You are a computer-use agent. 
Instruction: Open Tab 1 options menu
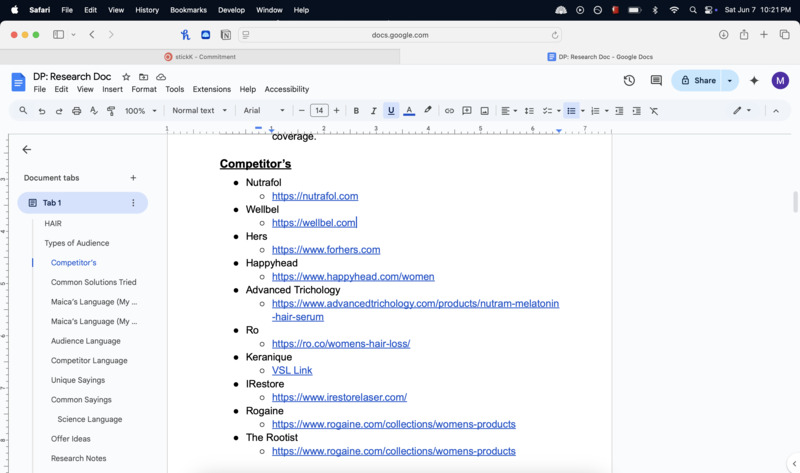133,203
